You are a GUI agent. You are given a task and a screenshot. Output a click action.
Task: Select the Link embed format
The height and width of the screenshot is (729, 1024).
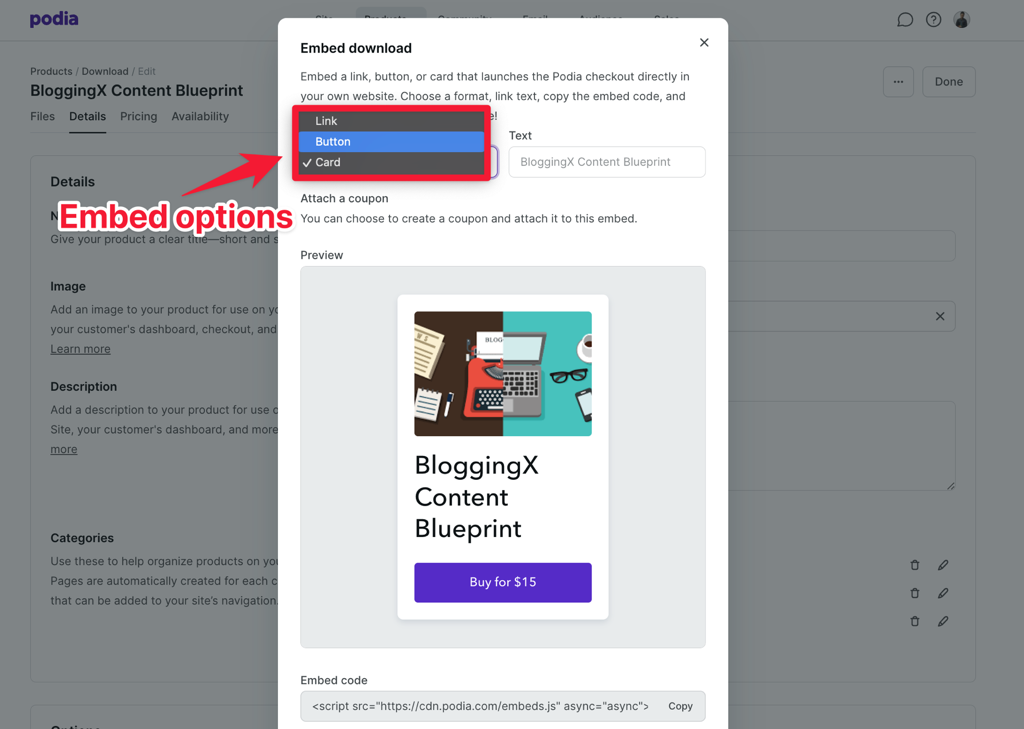[390, 120]
